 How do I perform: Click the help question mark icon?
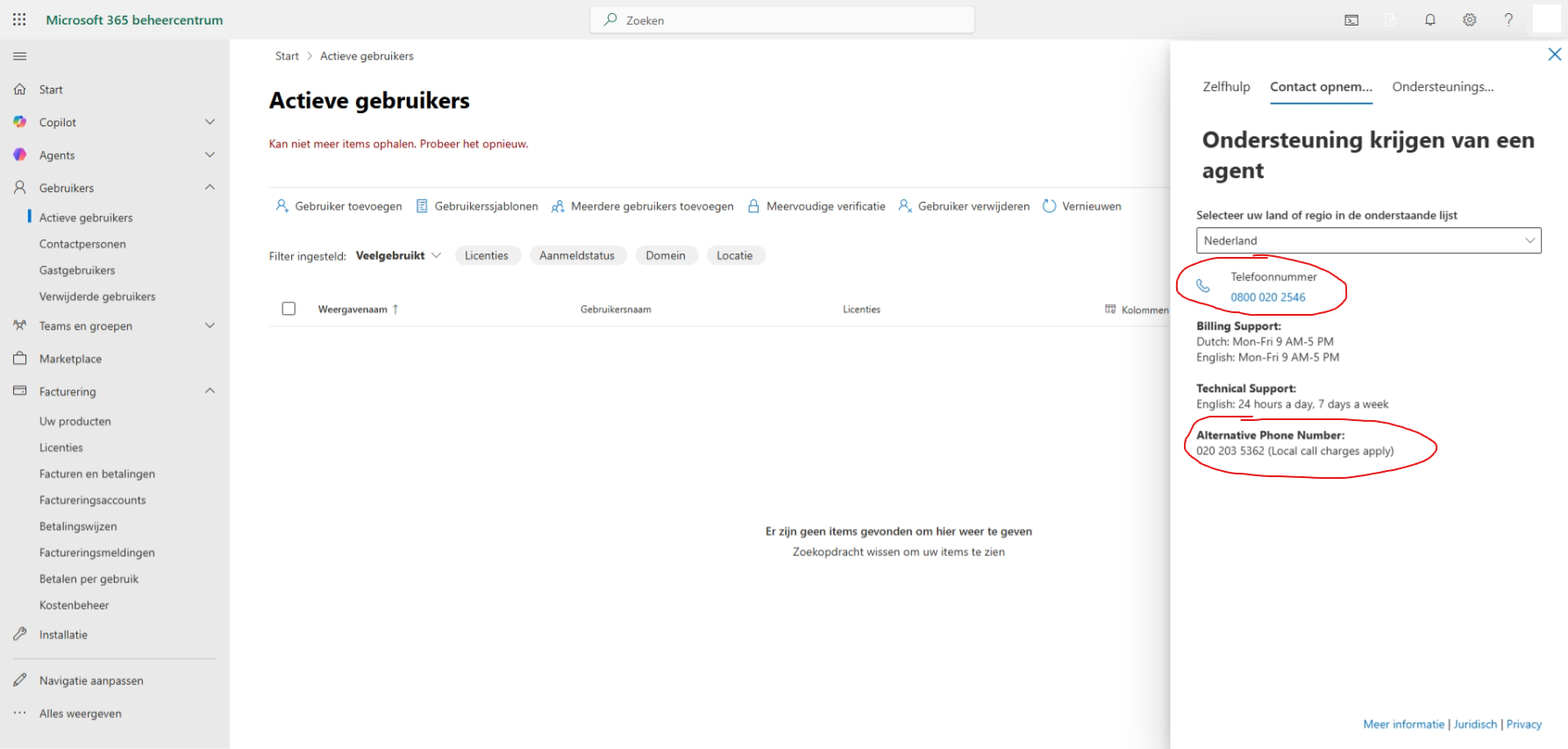(1508, 20)
